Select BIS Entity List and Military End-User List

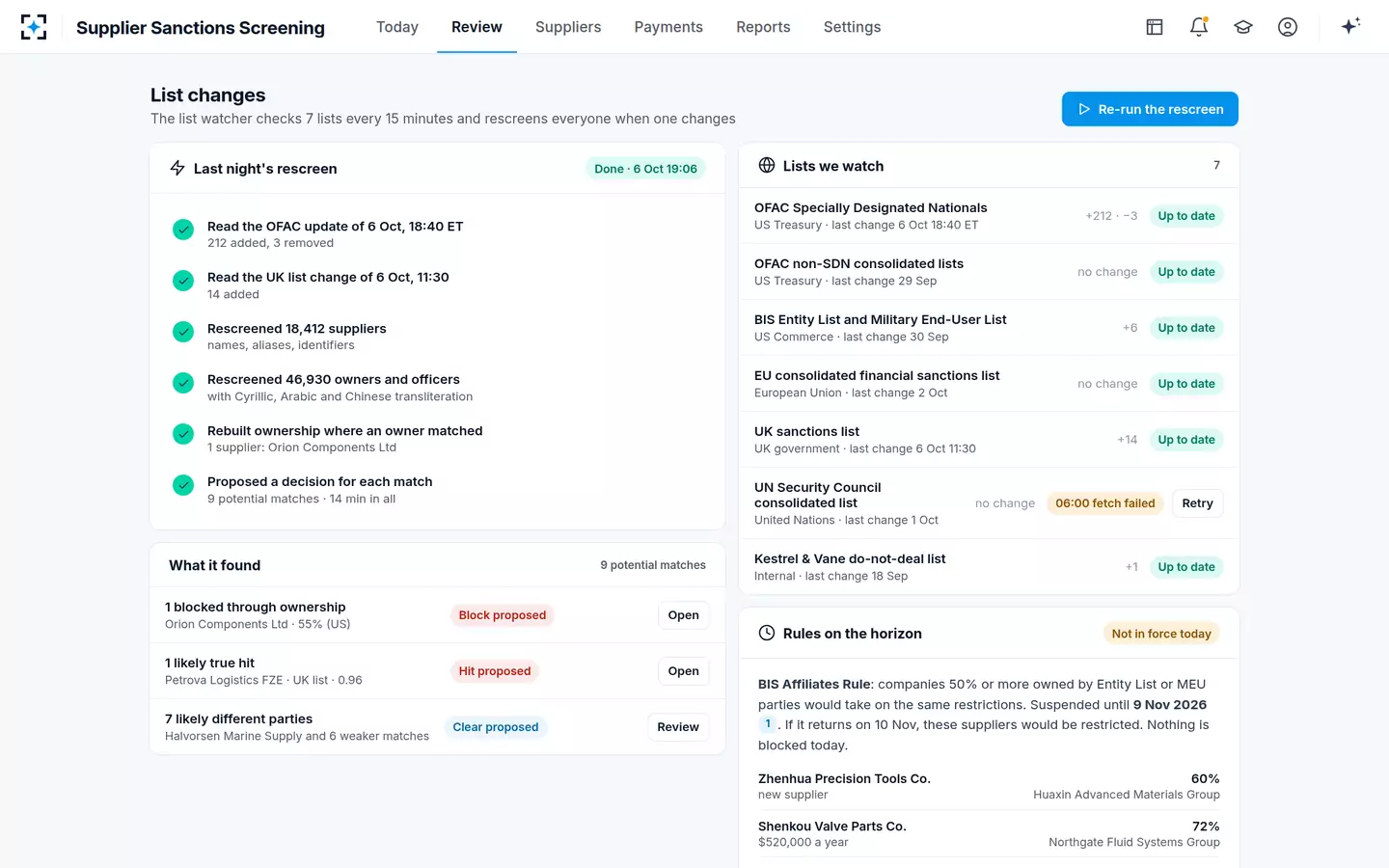click(880, 319)
